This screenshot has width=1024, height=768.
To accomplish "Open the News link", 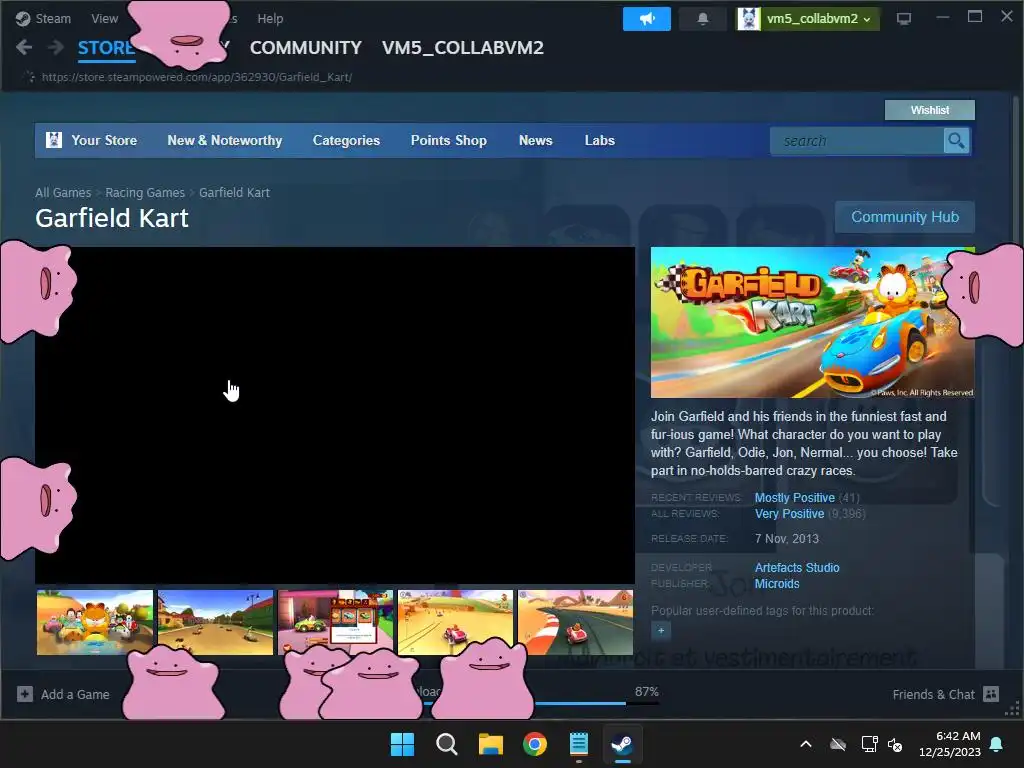I will [x=536, y=140].
